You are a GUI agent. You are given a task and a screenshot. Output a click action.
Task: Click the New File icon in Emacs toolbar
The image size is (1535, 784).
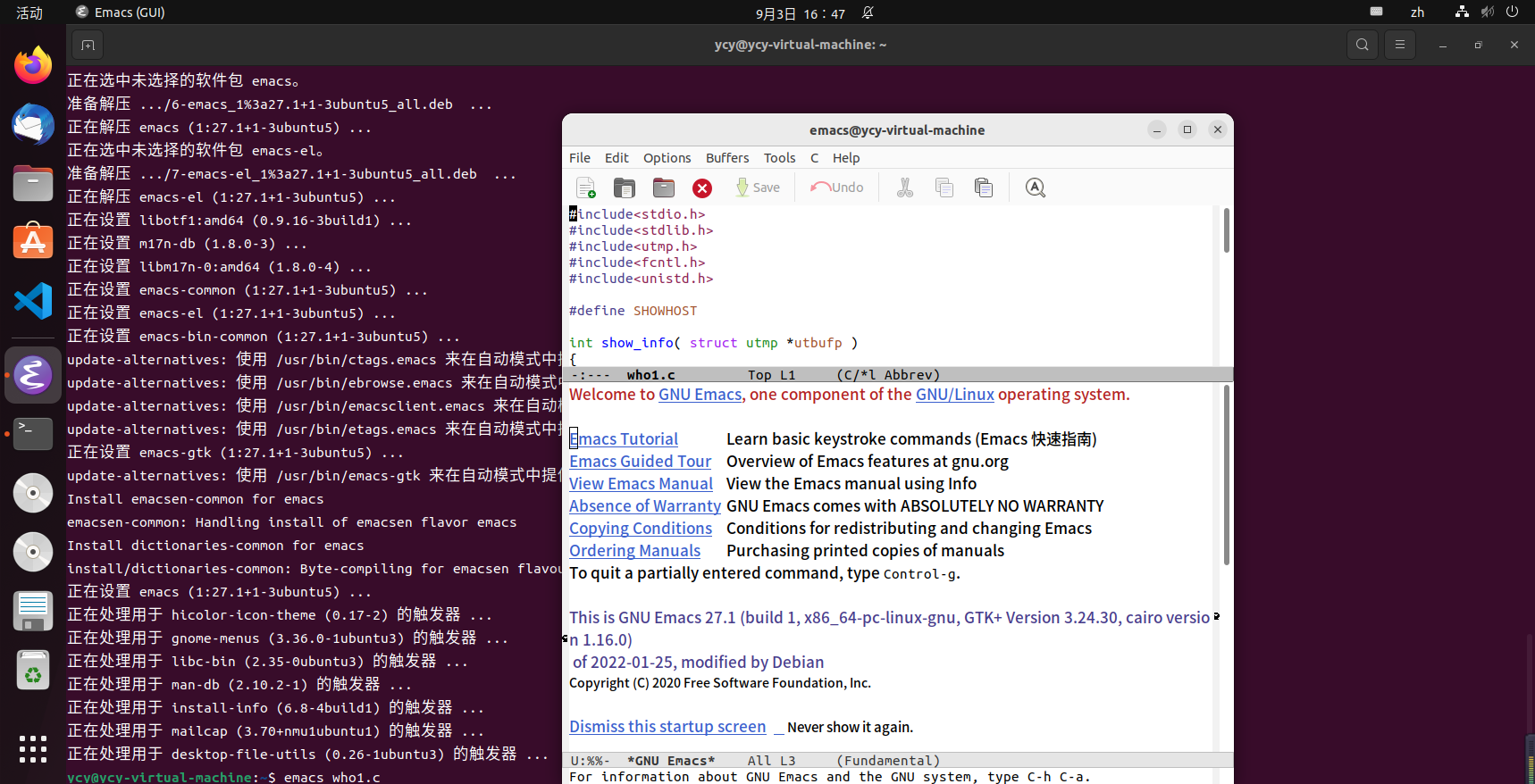(x=585, y=188)
